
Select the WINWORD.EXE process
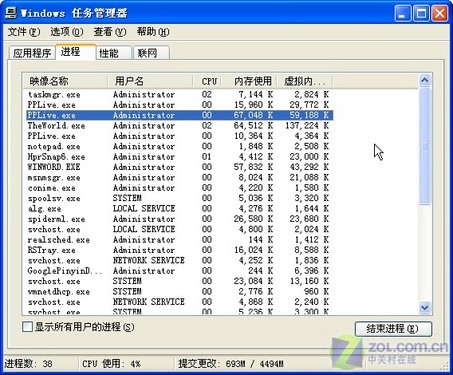pos(179,167)
